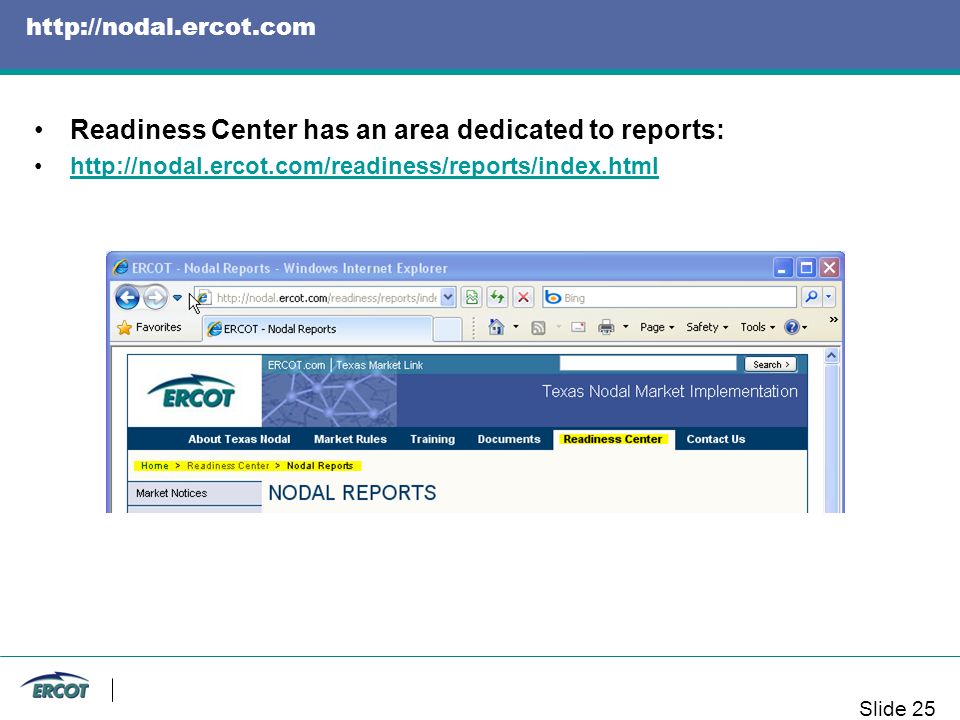
Task: Click the Texas Market Link link
Action: pyautogui.click(x=379, y=365)
